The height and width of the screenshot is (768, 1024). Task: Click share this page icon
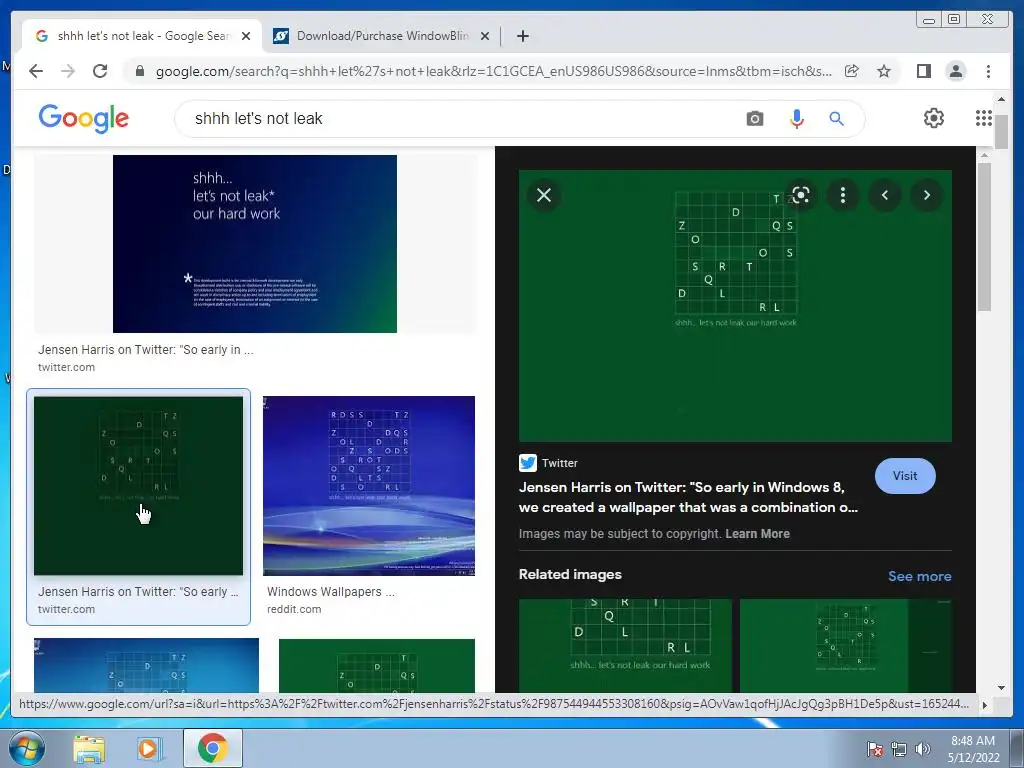[852, 71]
